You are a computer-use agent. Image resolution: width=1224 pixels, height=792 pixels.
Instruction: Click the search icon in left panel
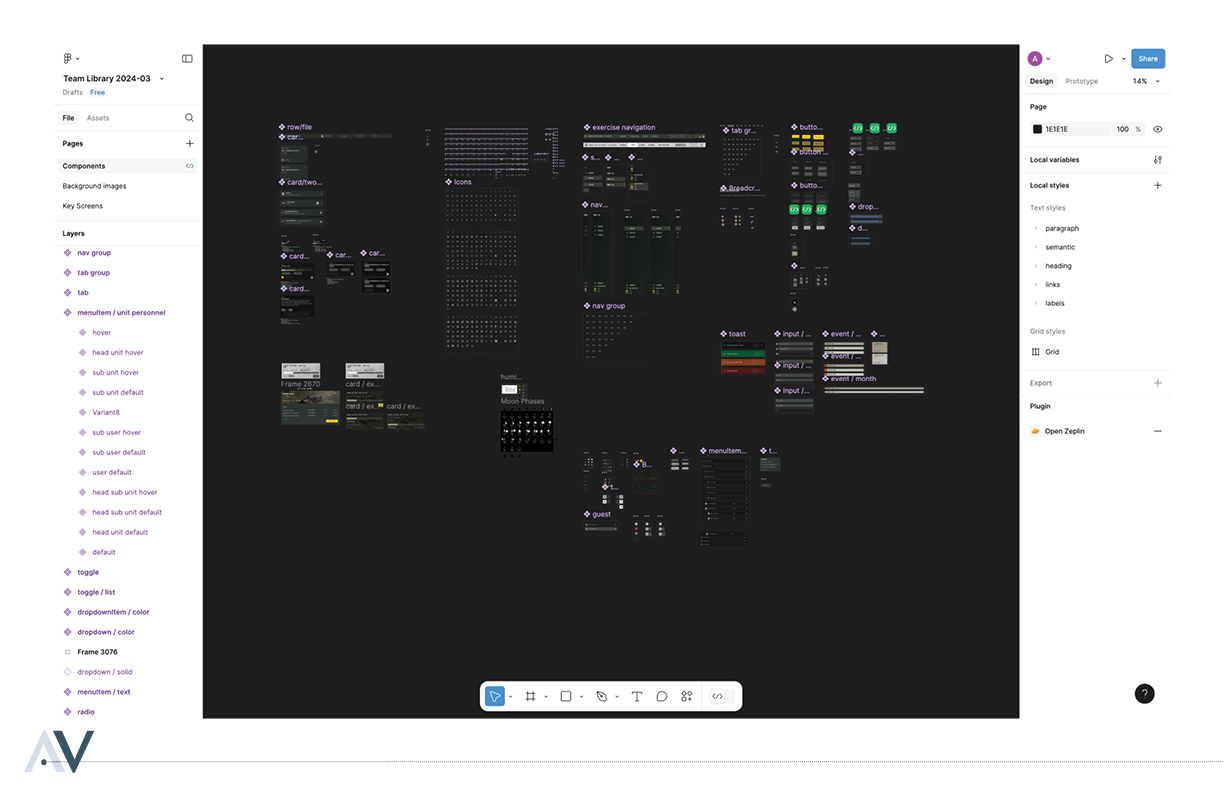tap(189, 118)
